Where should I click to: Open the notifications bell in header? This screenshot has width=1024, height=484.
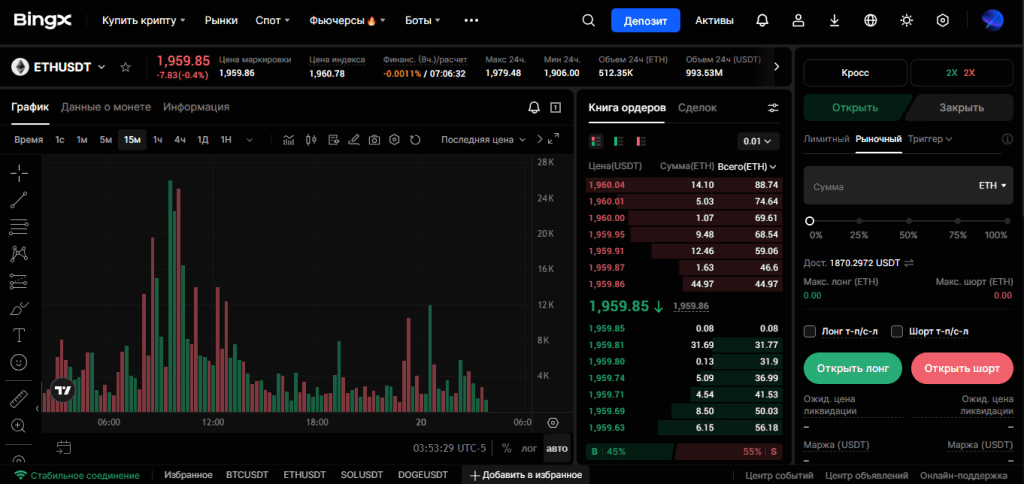tap(761, 20)
